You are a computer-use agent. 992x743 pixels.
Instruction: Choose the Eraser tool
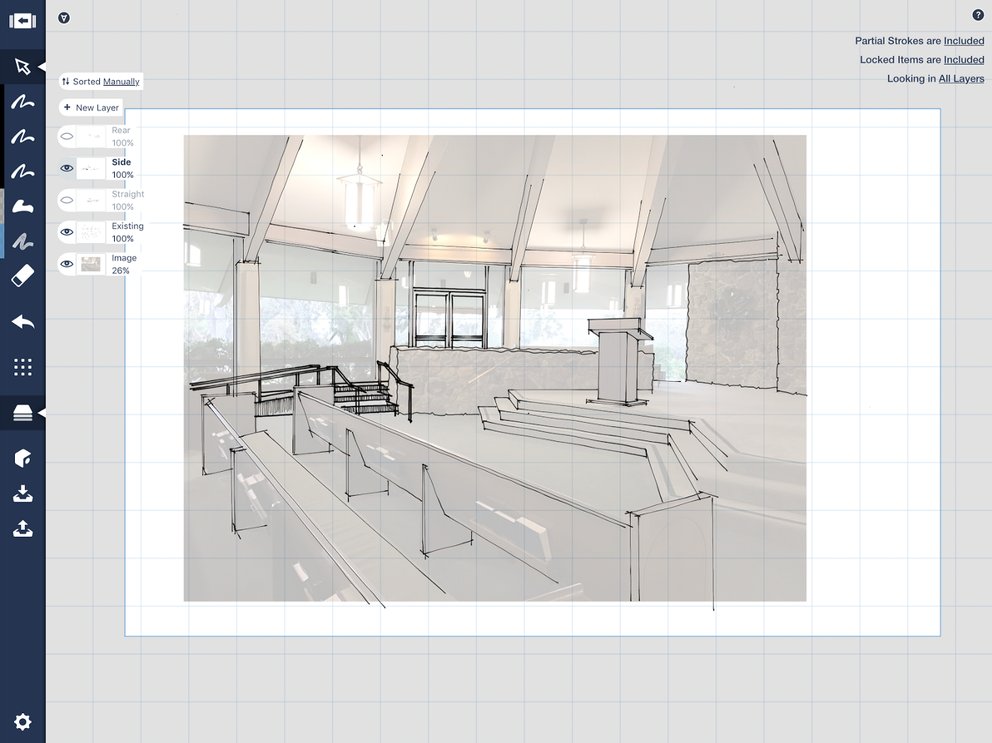click(22, 277)
